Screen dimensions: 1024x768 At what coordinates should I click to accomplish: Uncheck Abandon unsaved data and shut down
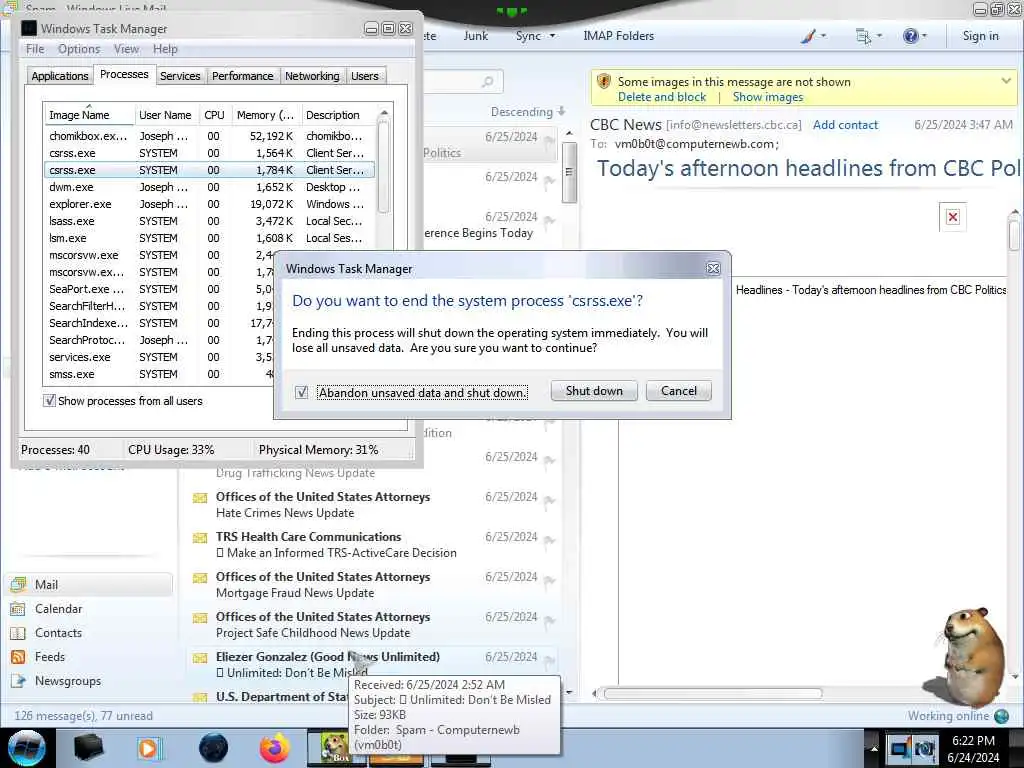tap(301, 392)
